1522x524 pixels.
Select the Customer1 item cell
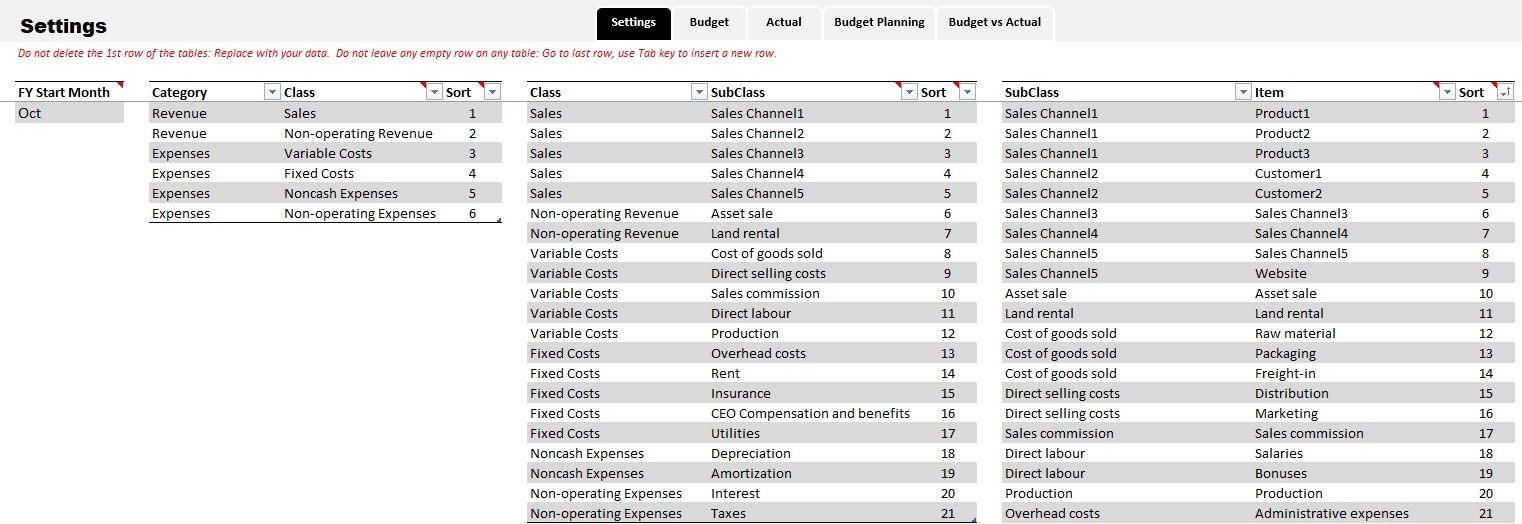[1354, 173]
